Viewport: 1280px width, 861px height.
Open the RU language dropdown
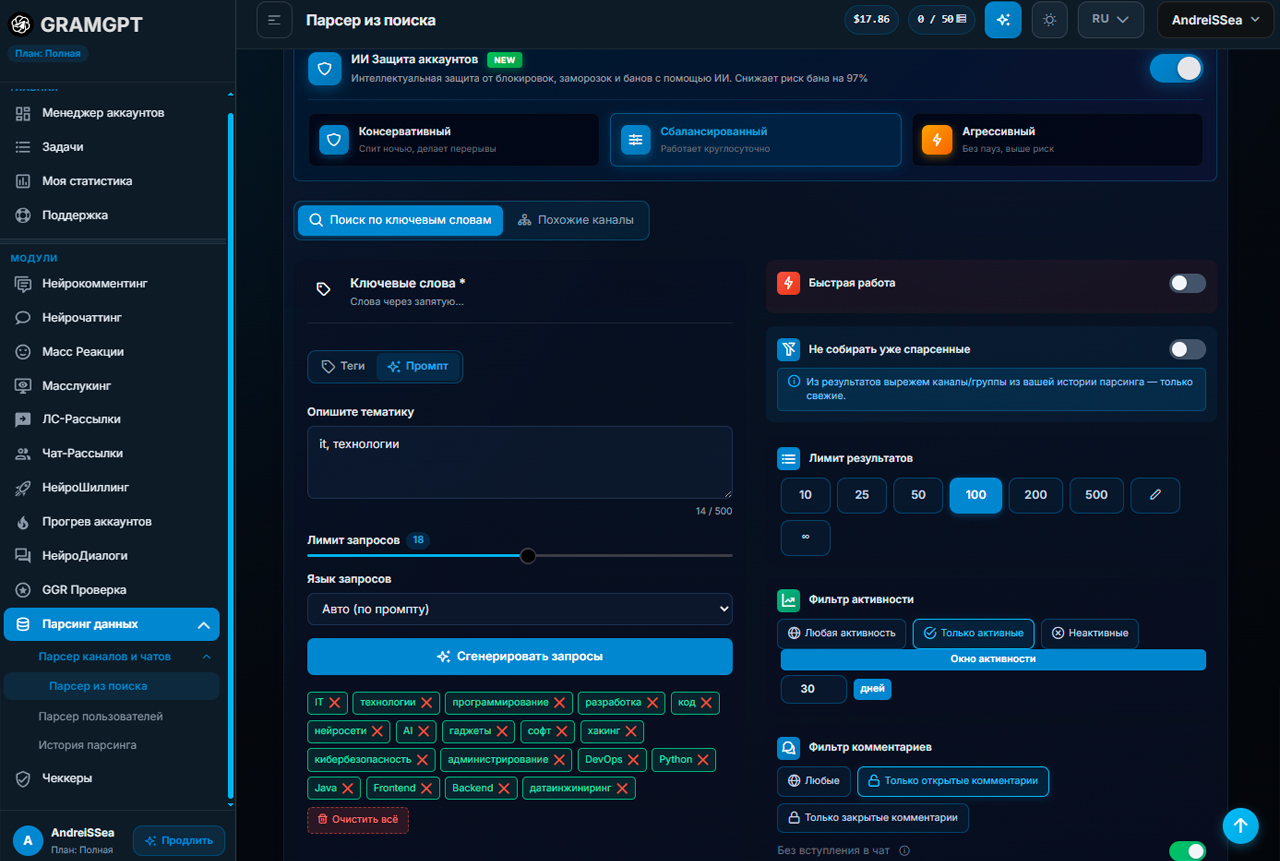coord(1110,20)
